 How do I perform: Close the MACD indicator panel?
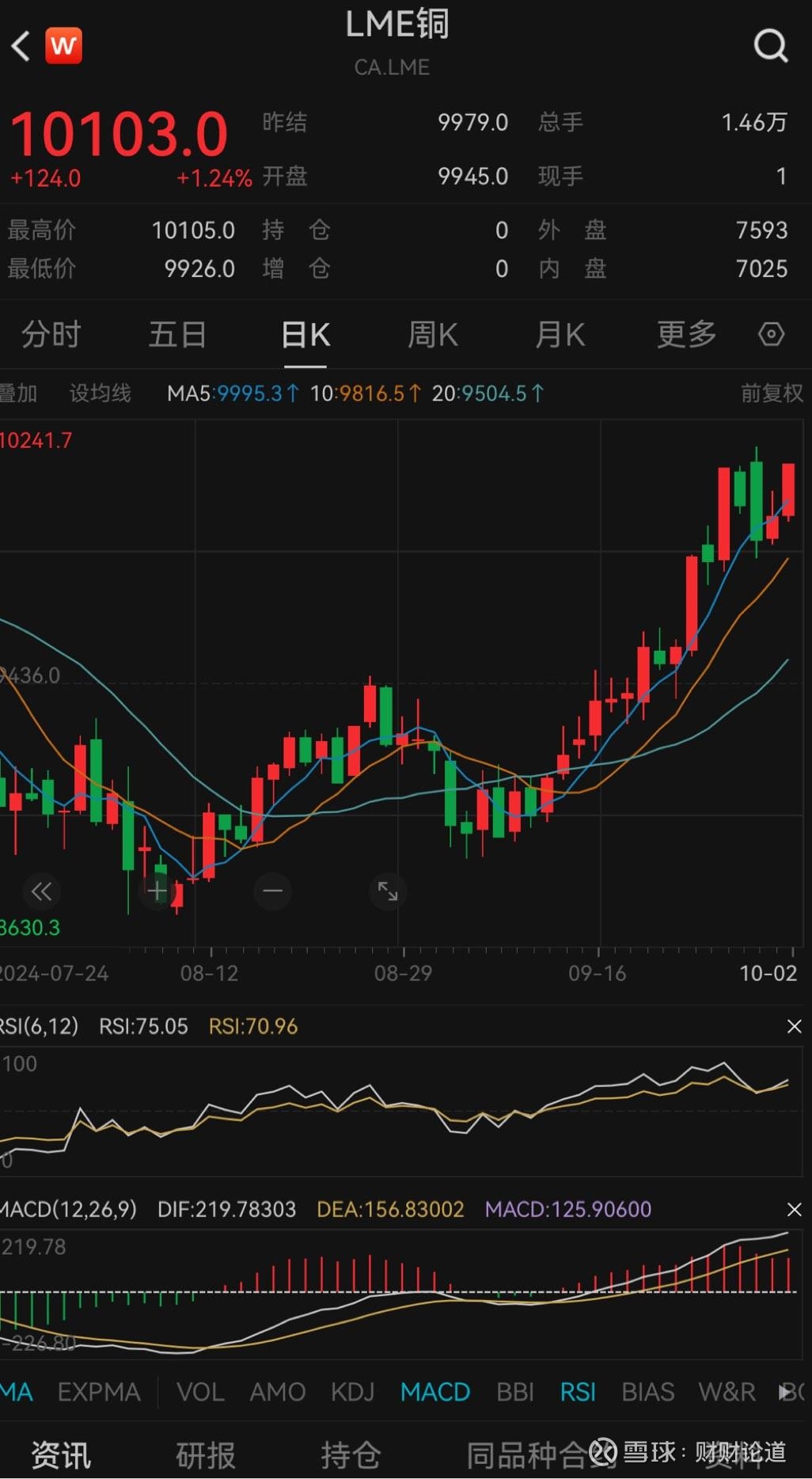pos(795,1210)
